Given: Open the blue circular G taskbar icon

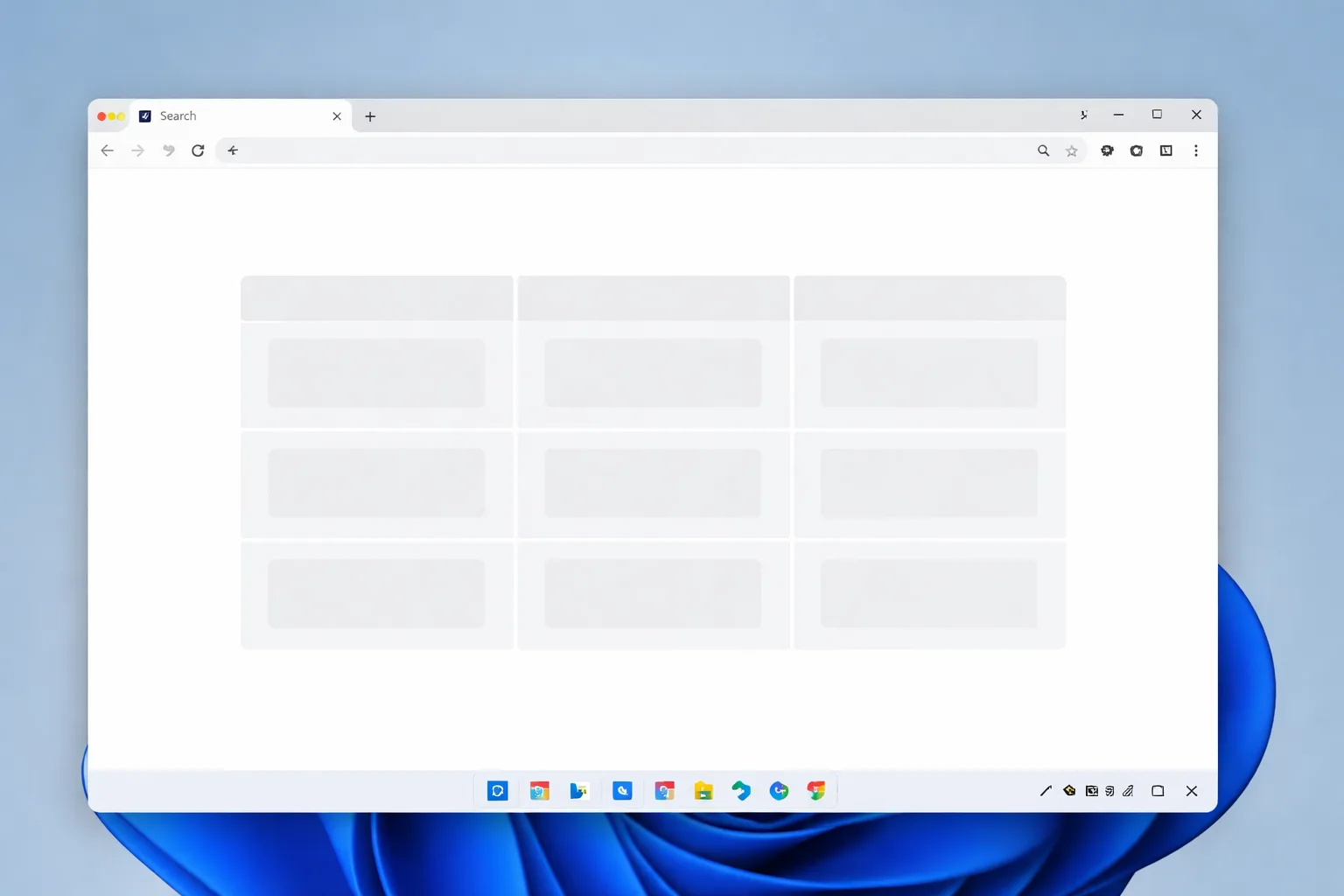Looking at the screenshot, I should (x=779, y=791).
